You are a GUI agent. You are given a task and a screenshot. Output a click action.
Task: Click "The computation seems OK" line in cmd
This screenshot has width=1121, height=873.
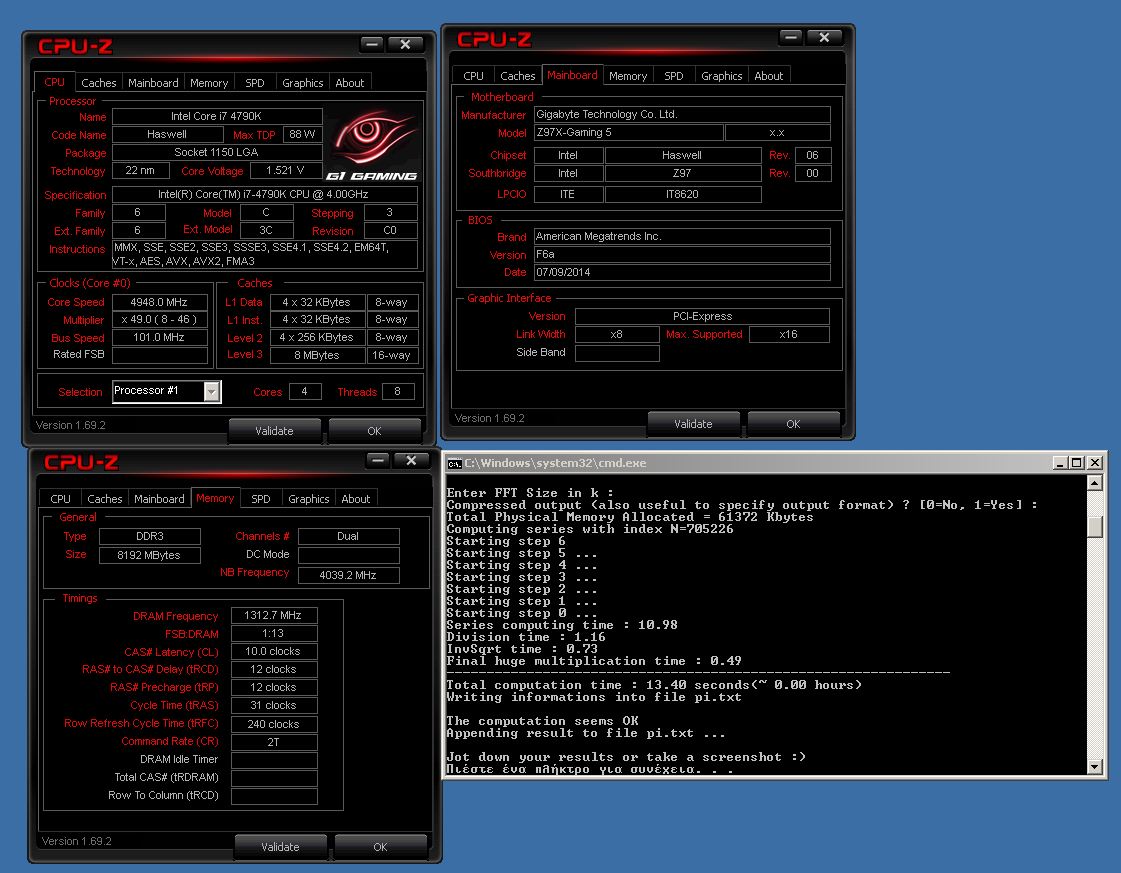coord(543,721)
